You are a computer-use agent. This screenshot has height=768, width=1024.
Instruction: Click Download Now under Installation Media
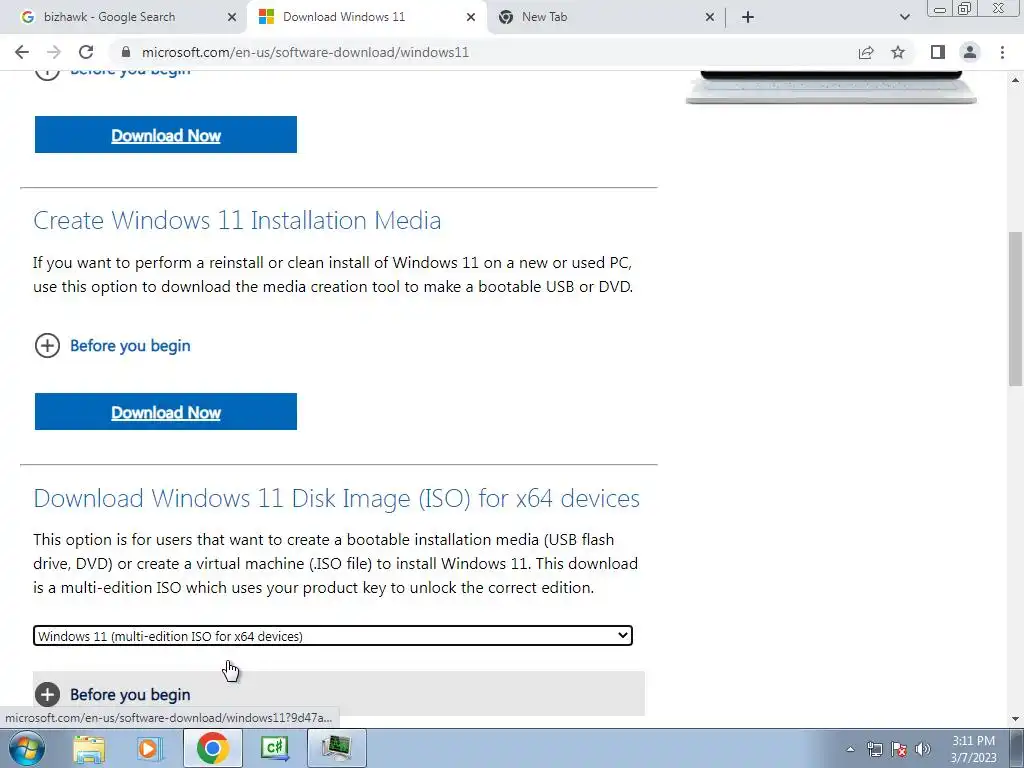point(166,411)
